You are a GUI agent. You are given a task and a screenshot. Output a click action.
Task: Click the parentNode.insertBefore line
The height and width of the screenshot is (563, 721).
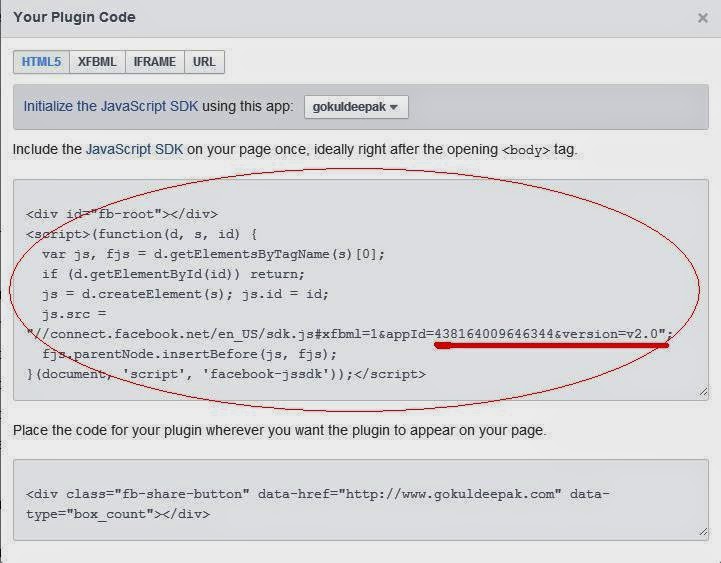pyautogui.click(x=189, y=354)
